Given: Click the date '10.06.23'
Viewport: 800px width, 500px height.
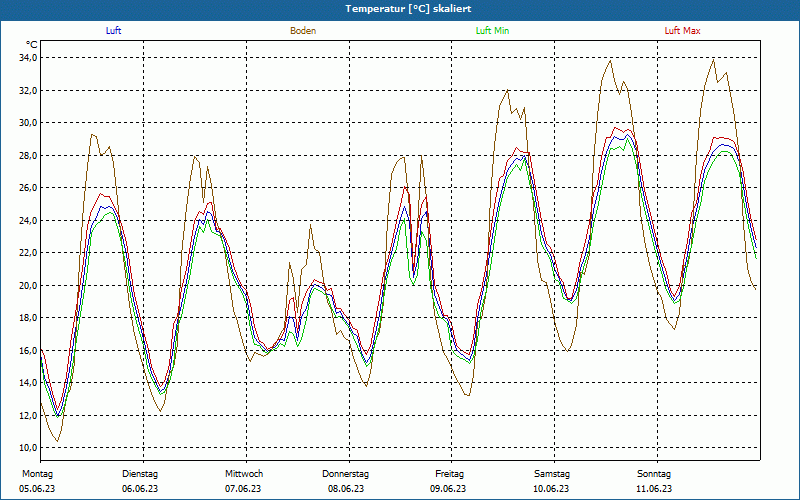Looking at the screenshot, I should [x=551, y=489].
